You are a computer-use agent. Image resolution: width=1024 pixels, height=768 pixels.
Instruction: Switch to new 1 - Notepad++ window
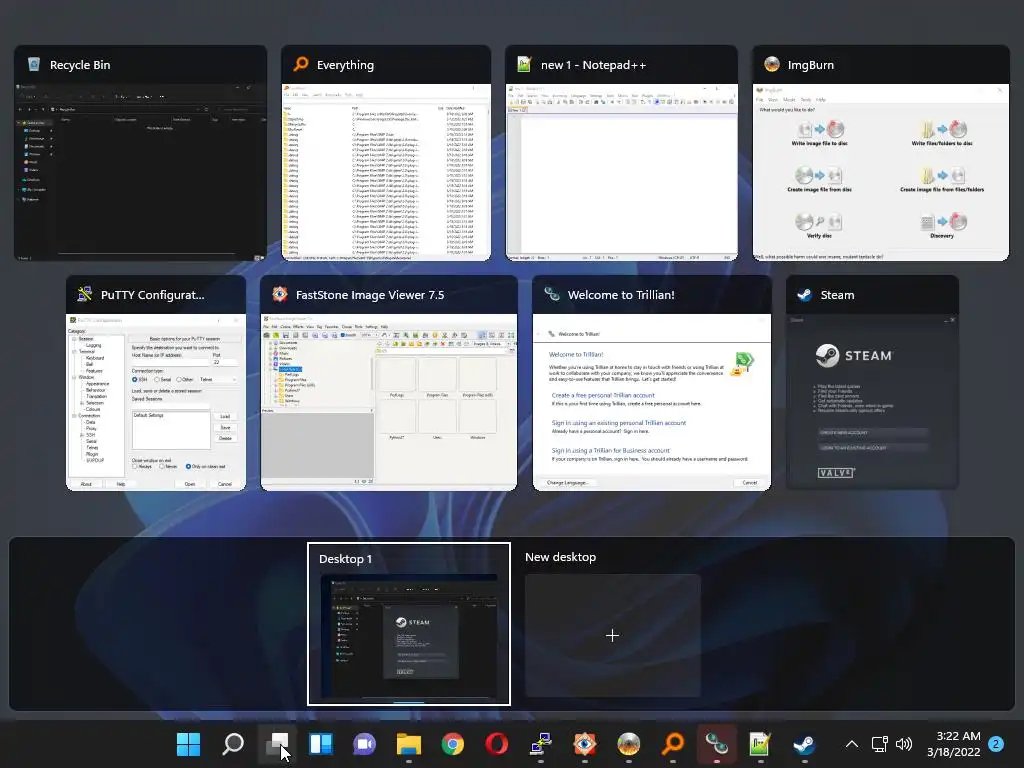tap(622, 153)
